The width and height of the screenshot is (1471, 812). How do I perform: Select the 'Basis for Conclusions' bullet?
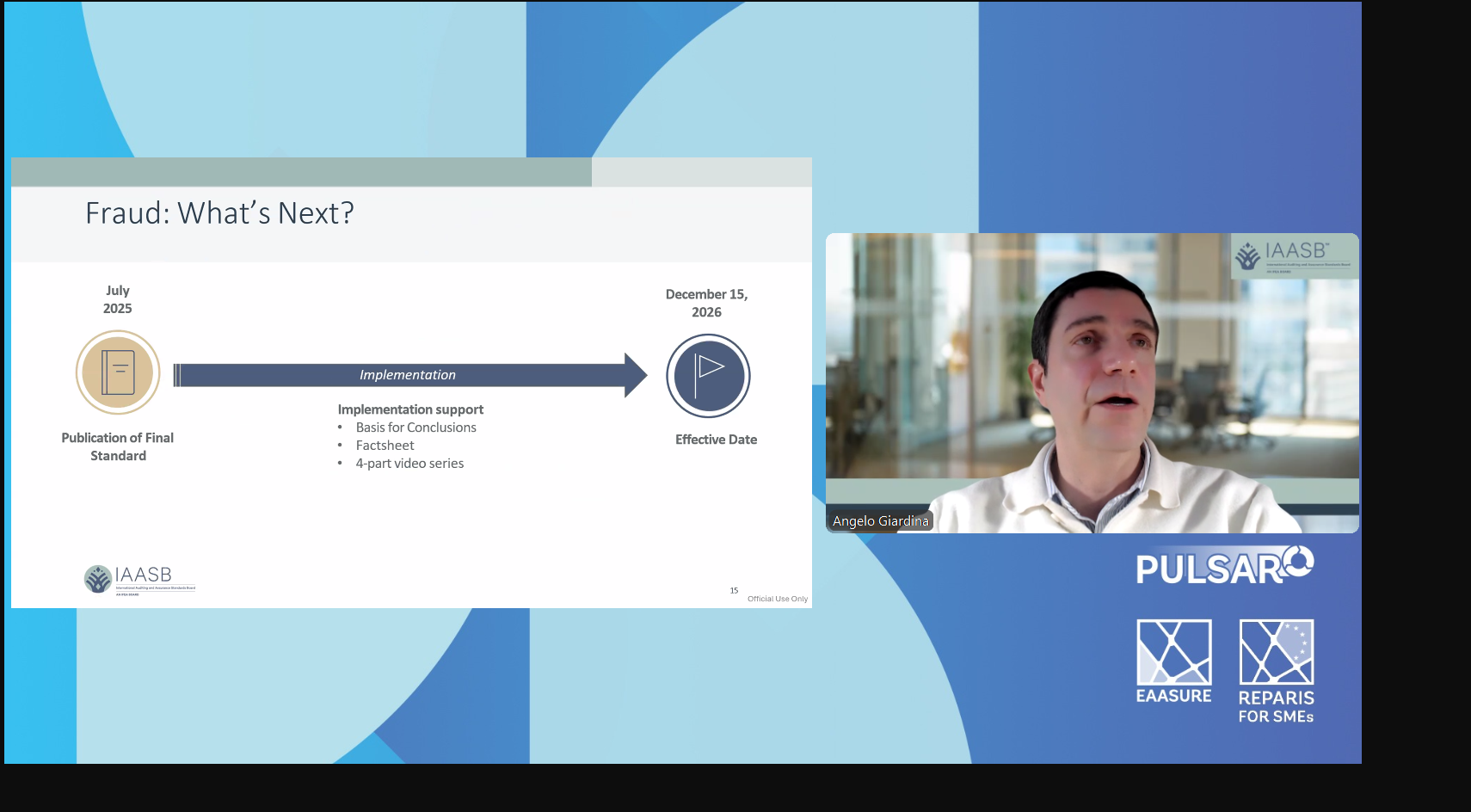[415, 428]
